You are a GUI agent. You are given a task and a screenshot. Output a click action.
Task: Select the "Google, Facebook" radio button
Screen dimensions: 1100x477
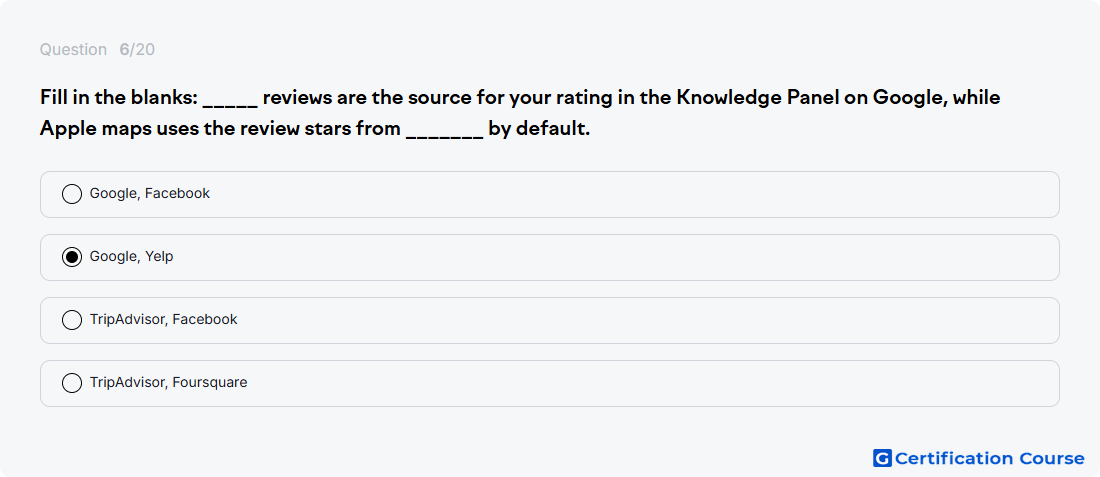72,194
